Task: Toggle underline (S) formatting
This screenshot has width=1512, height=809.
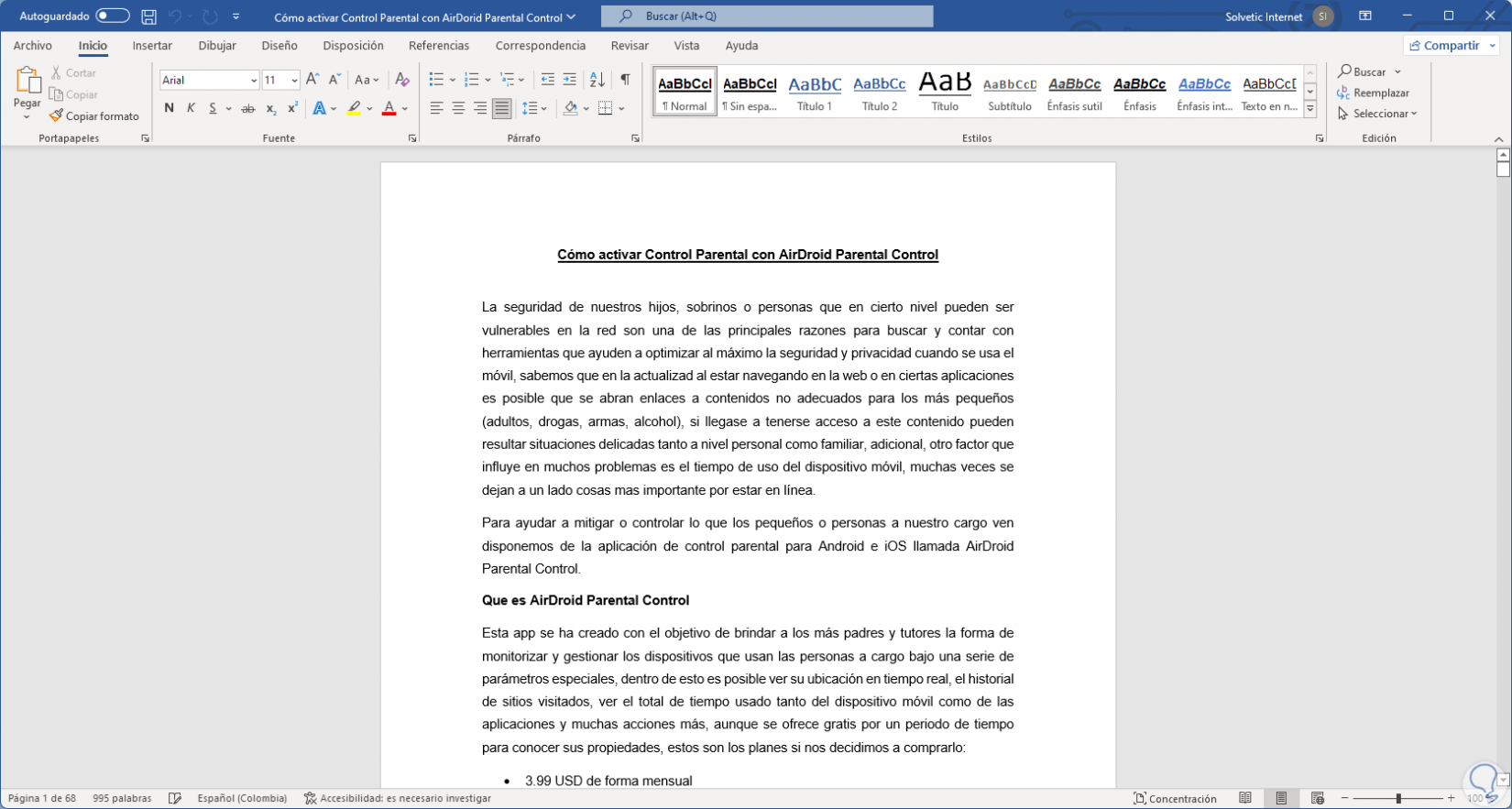Action: pos(213,108)
